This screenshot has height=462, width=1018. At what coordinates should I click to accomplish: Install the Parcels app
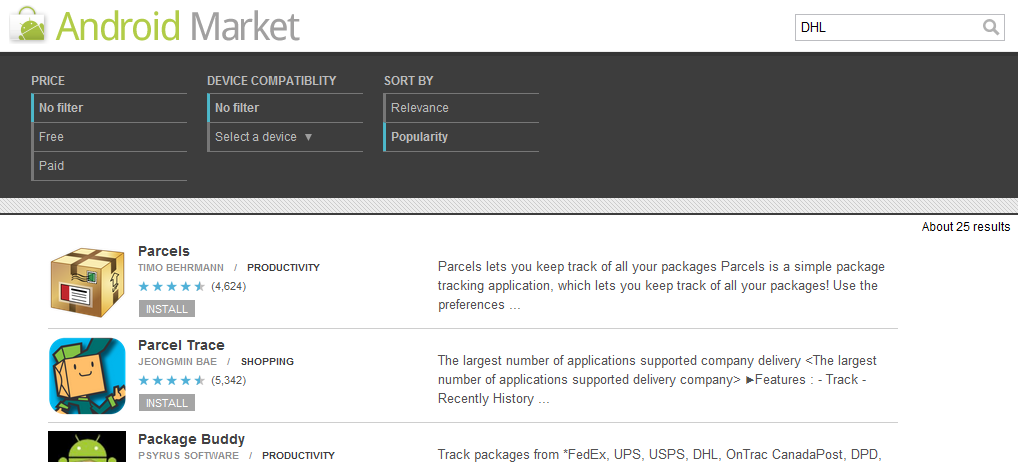[167, 309]
